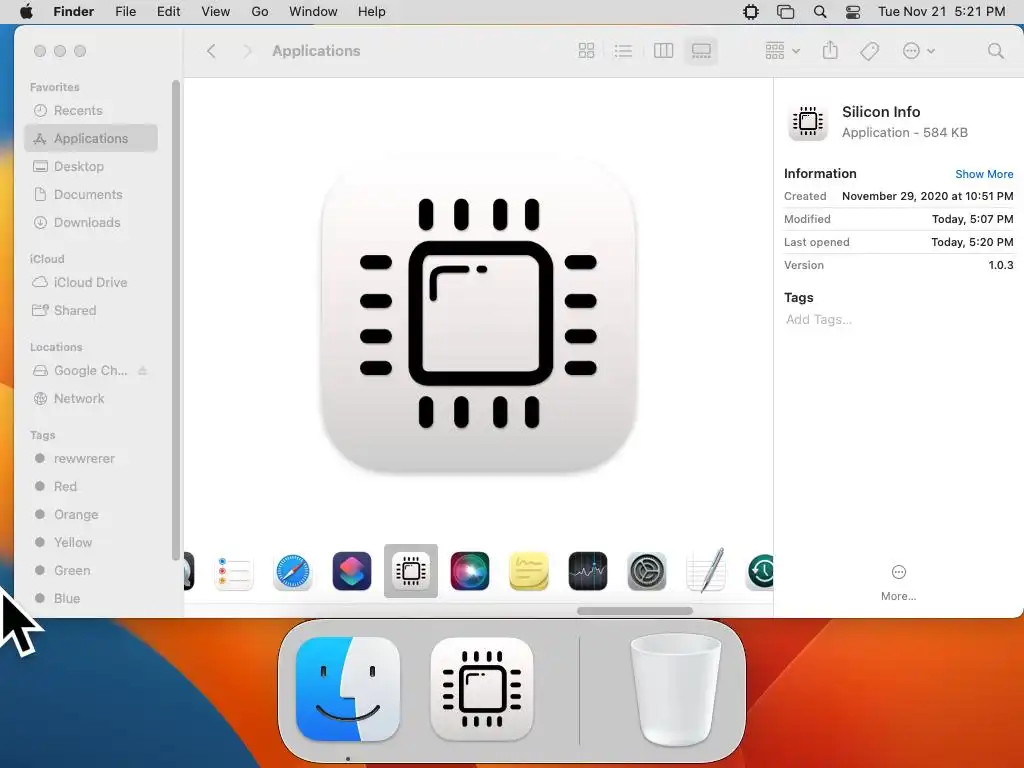Open the Window menu
Viewport: 1024px width, 768px height.
[313, 12]
